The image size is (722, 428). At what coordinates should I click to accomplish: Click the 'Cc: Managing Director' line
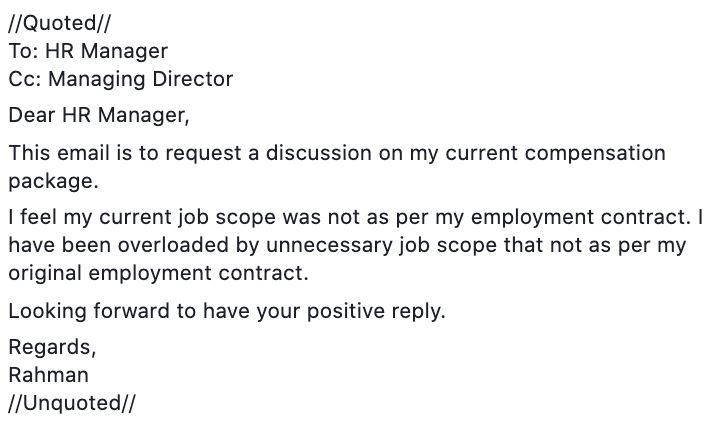pyautogui.click(x=121, y=79)
